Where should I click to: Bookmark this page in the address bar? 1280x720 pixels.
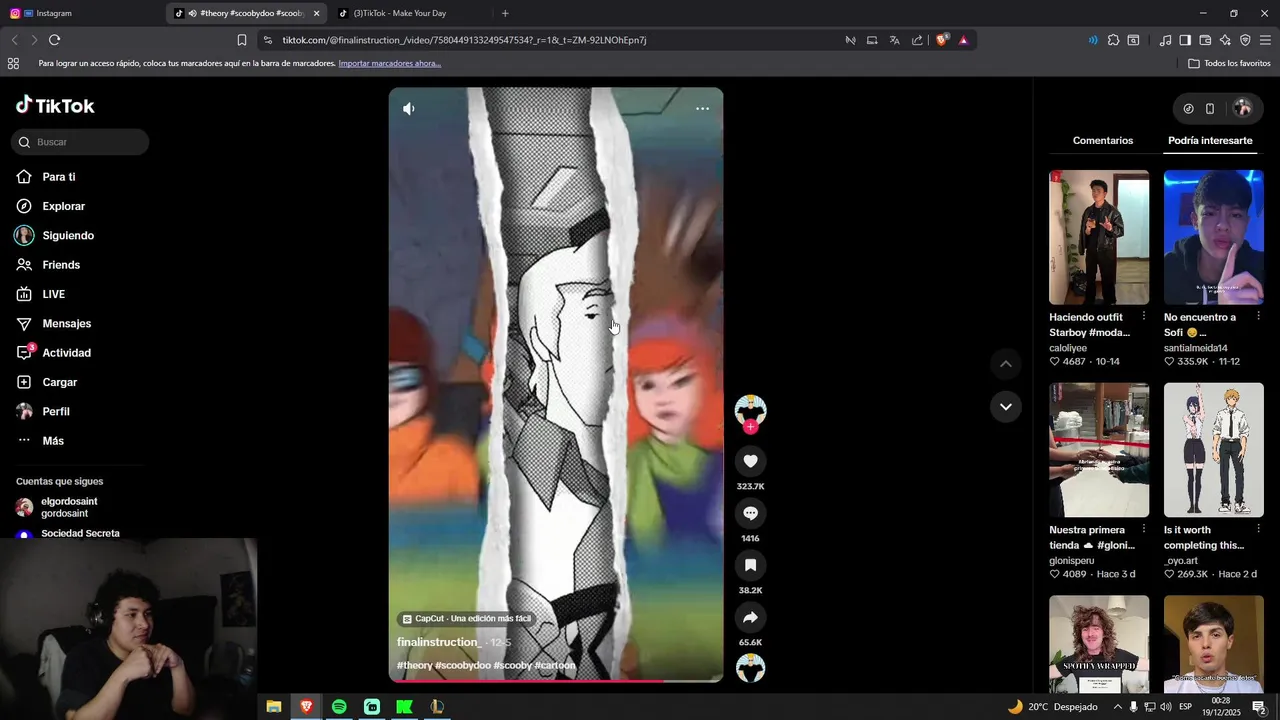click(242, 40)
